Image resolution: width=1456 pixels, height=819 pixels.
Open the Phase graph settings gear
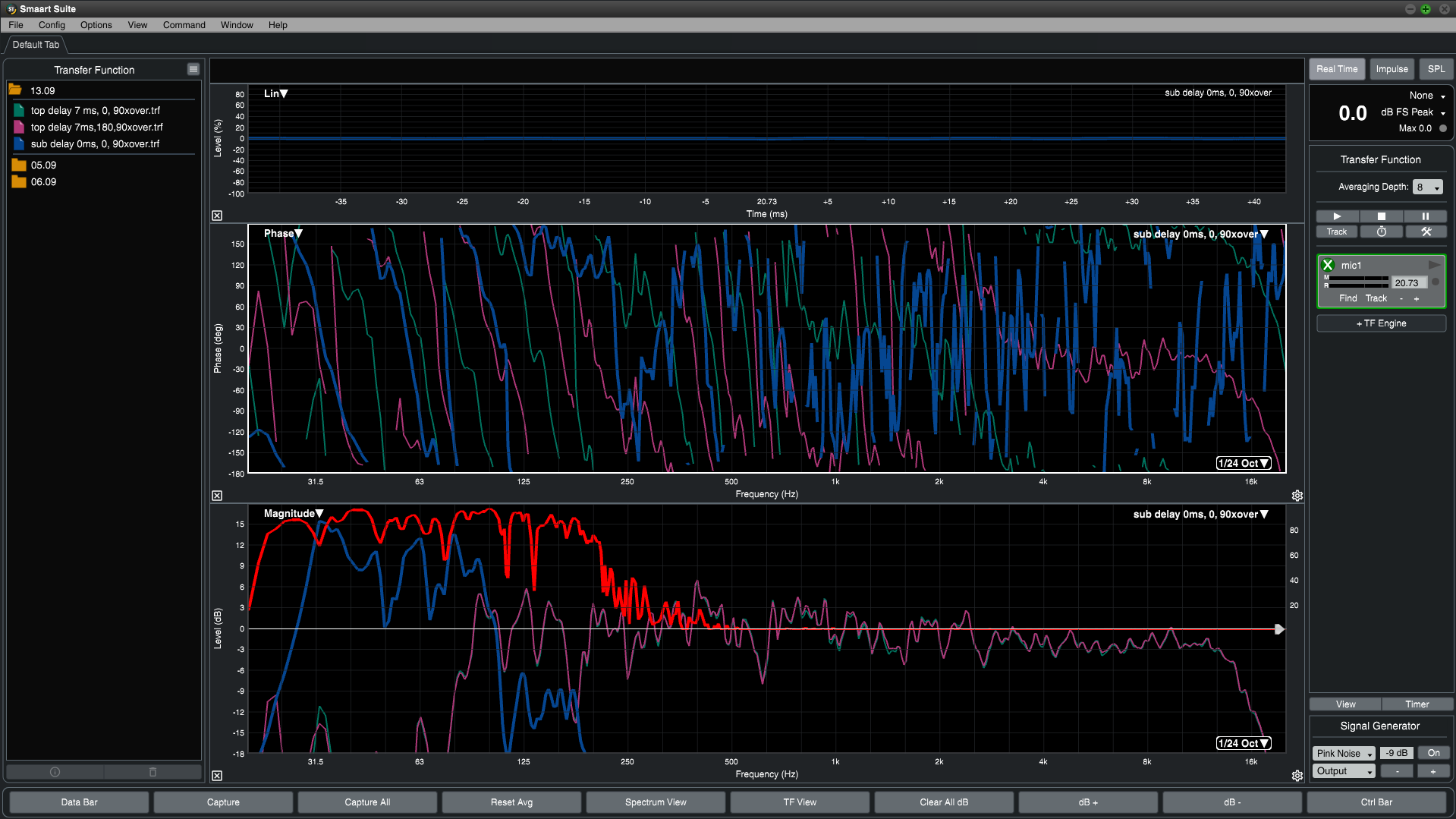pyautogui.click(x=1297, y=496)
